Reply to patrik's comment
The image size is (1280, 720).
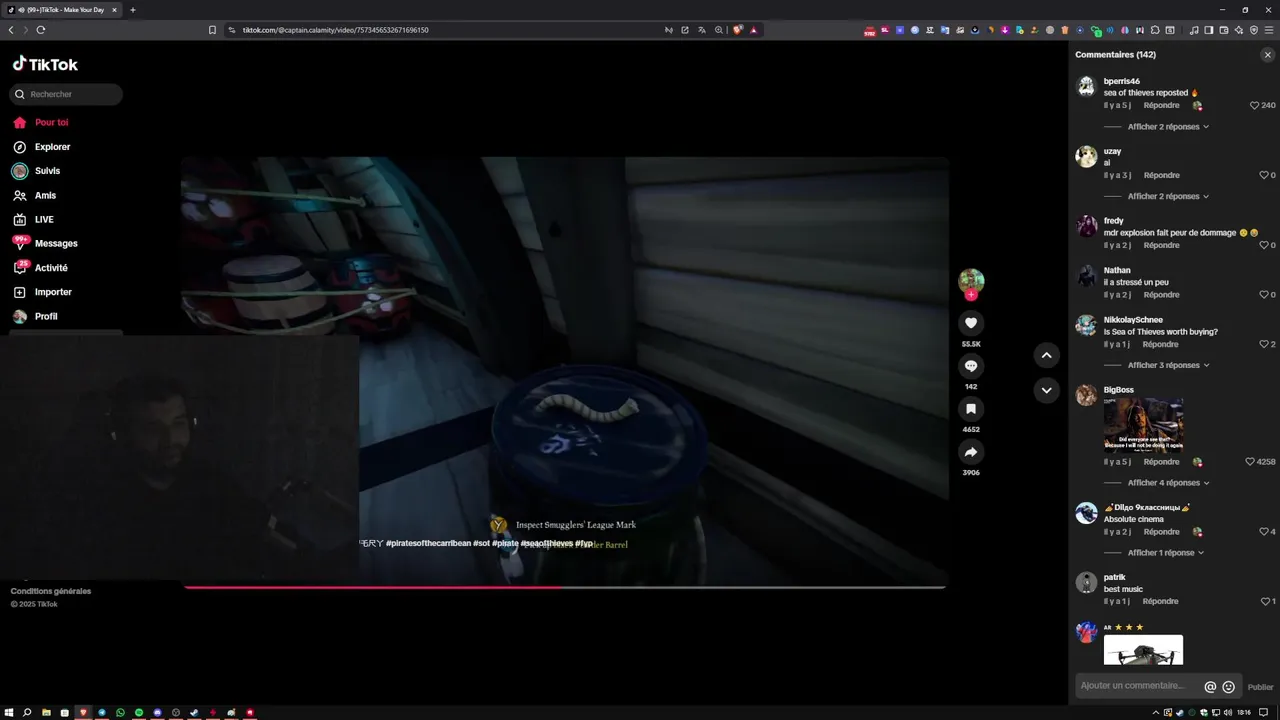pos(1160,601)
